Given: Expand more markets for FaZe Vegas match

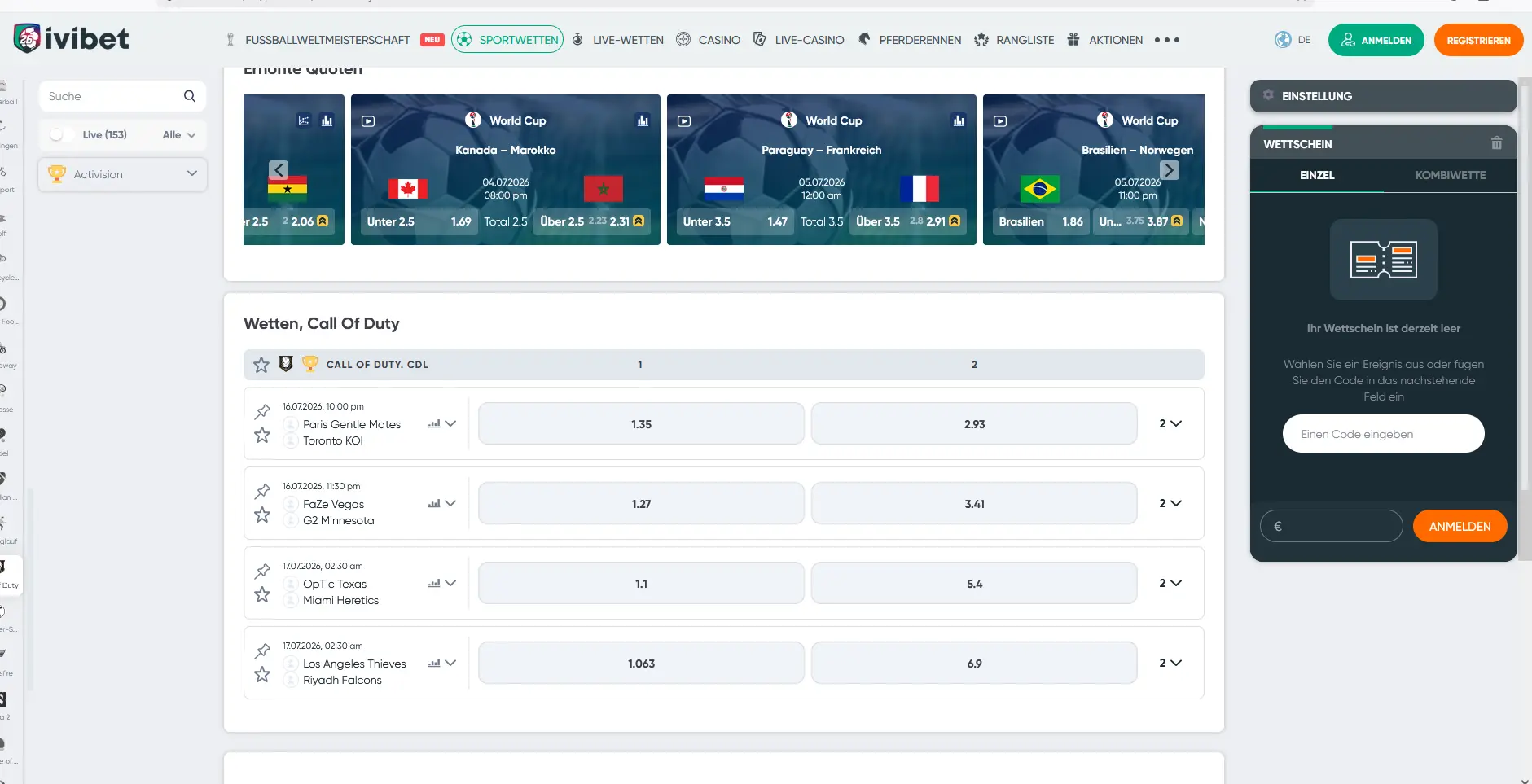Looking at the screenshot, I should (x=1170, y=503).
